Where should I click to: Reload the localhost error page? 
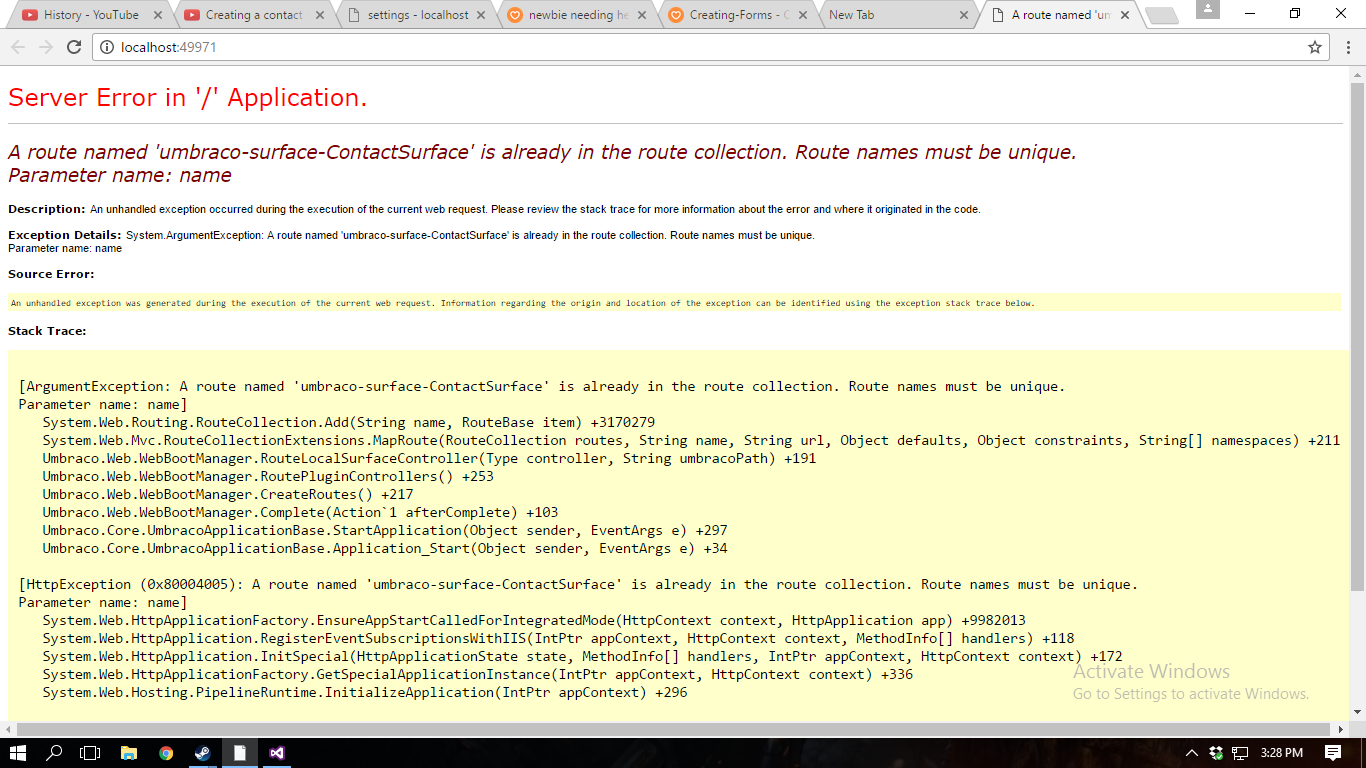coord(74,47)
